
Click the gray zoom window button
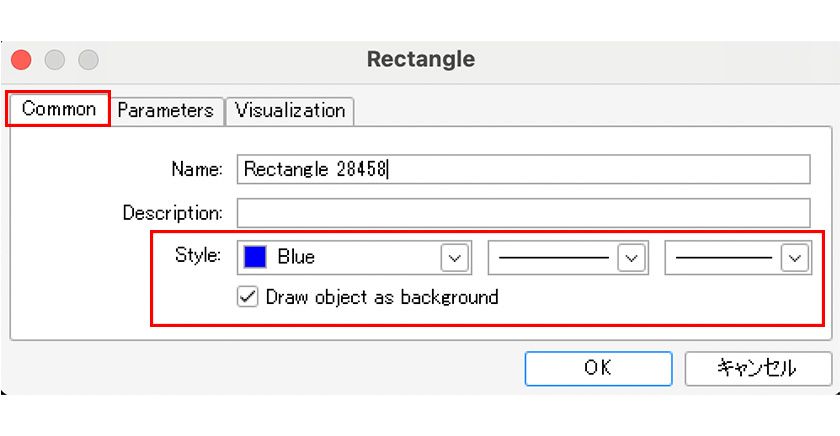pyautogui.click(x=89, y=60)
